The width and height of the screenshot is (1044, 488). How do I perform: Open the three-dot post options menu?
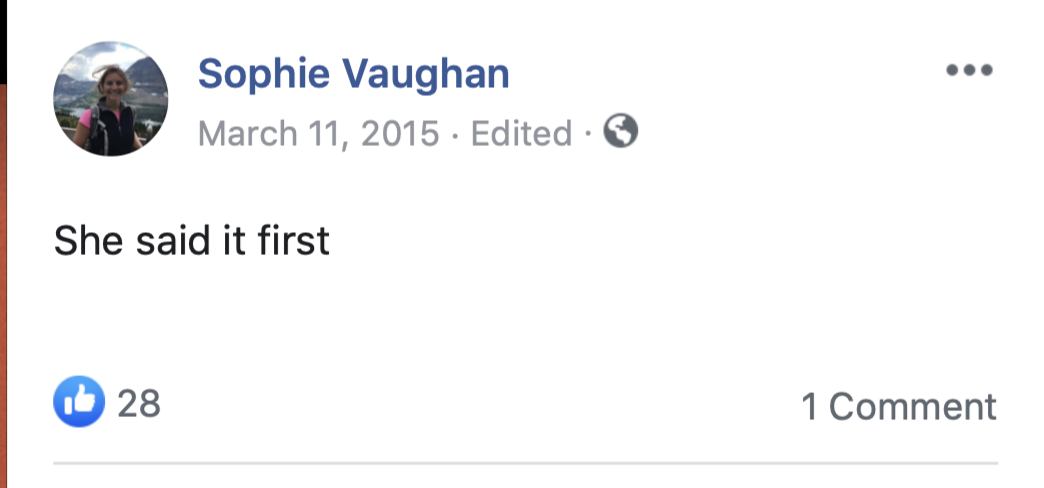(x=969, y=70)
